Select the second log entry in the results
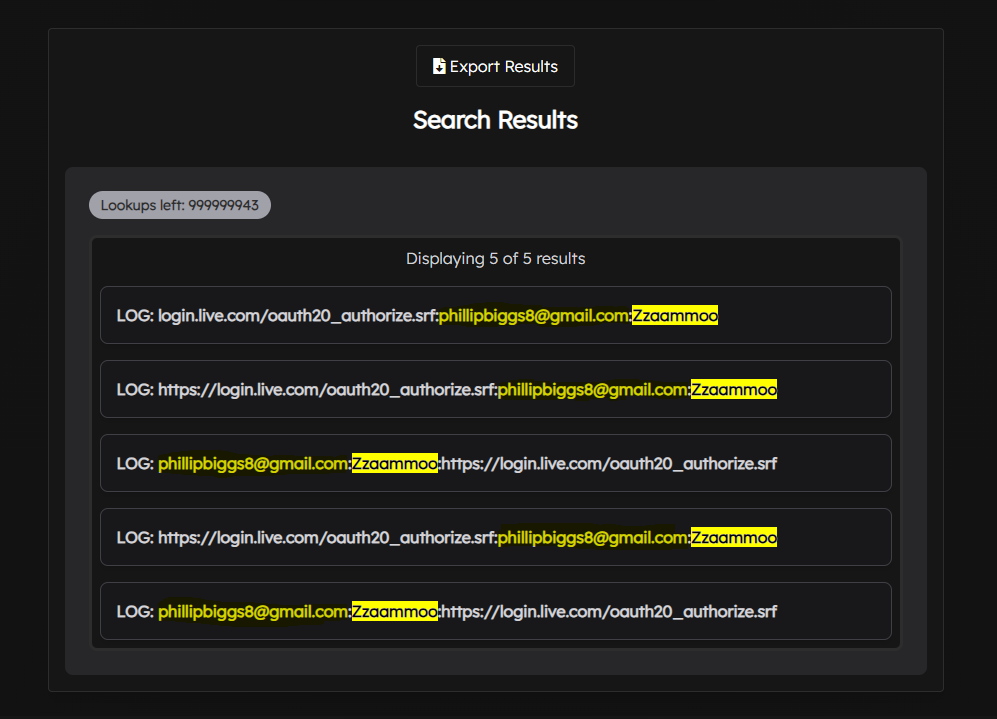The image size is (997, 719). coord(496,389)
